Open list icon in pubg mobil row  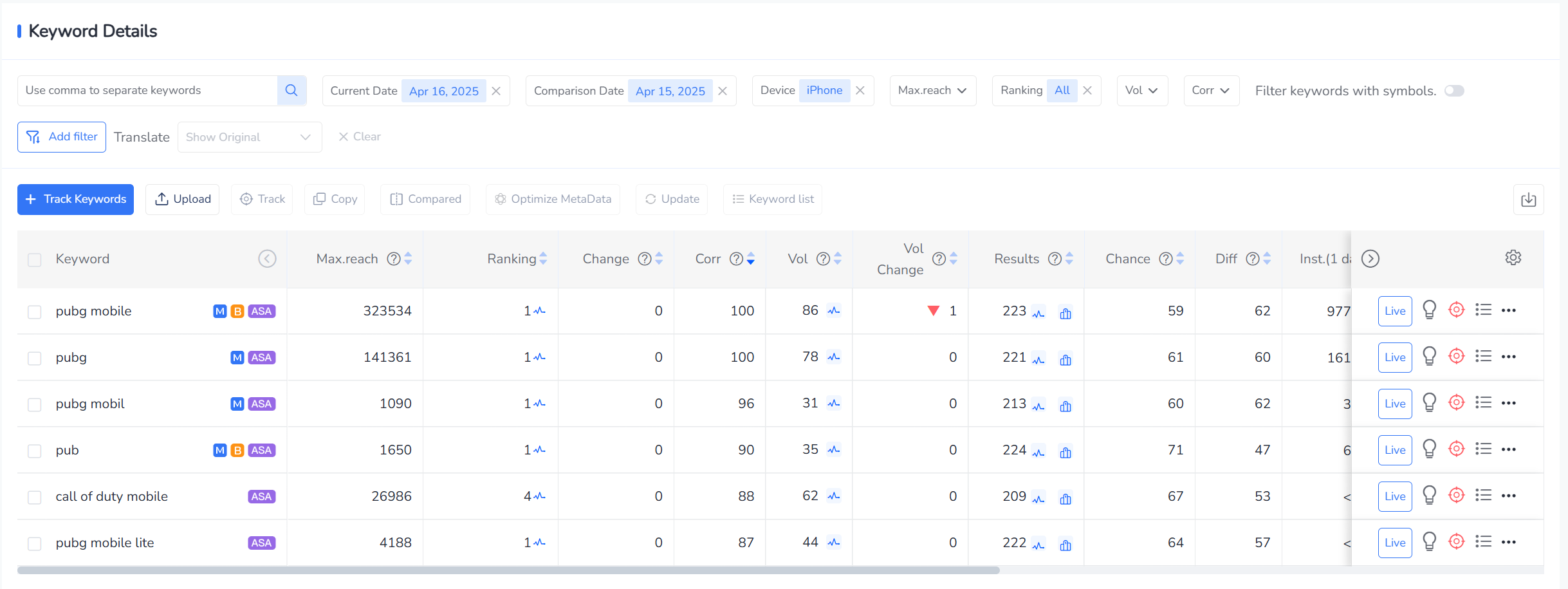click(1483, 403)
